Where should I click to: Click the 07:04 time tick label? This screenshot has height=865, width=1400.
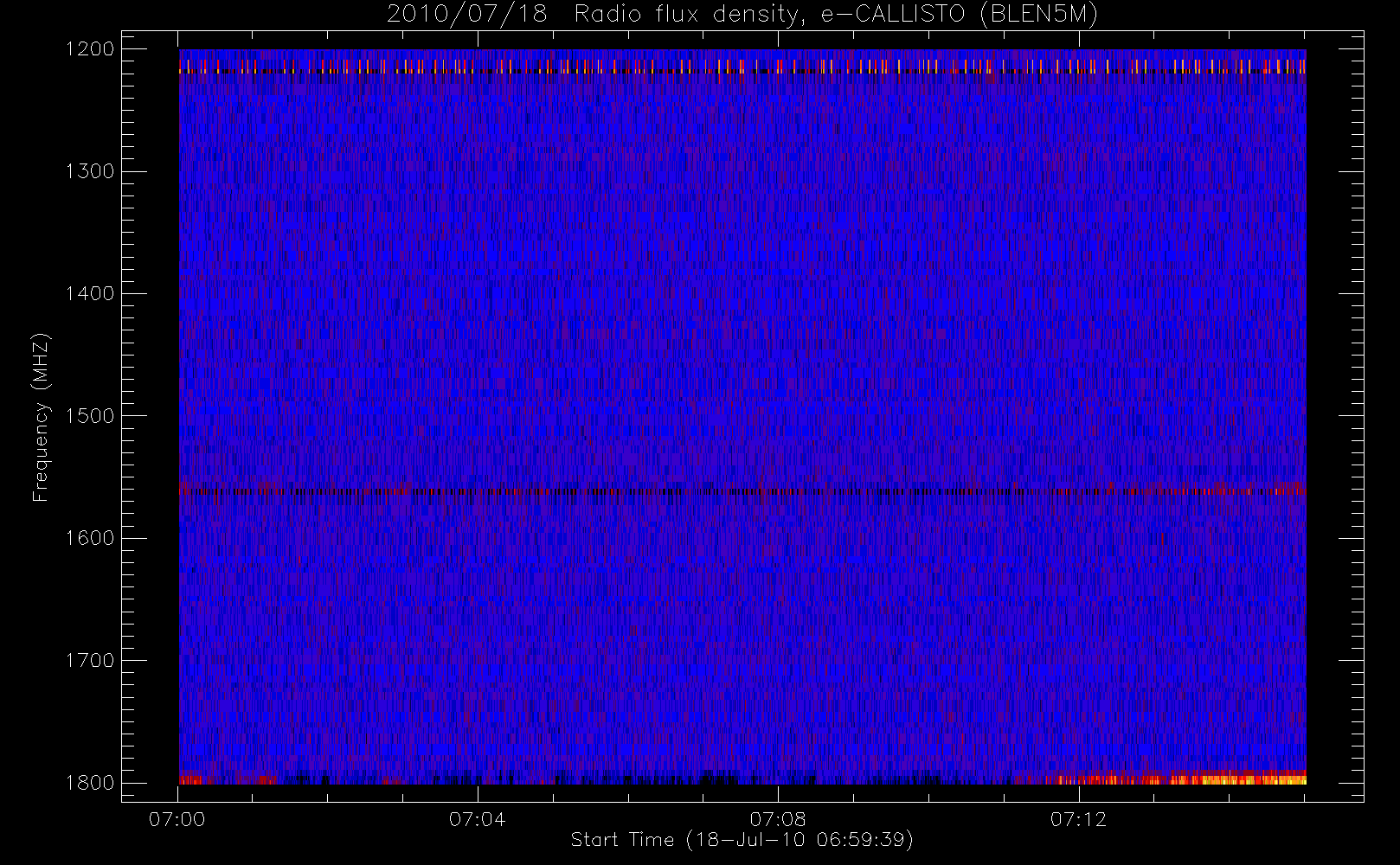(x=478, y=819)
